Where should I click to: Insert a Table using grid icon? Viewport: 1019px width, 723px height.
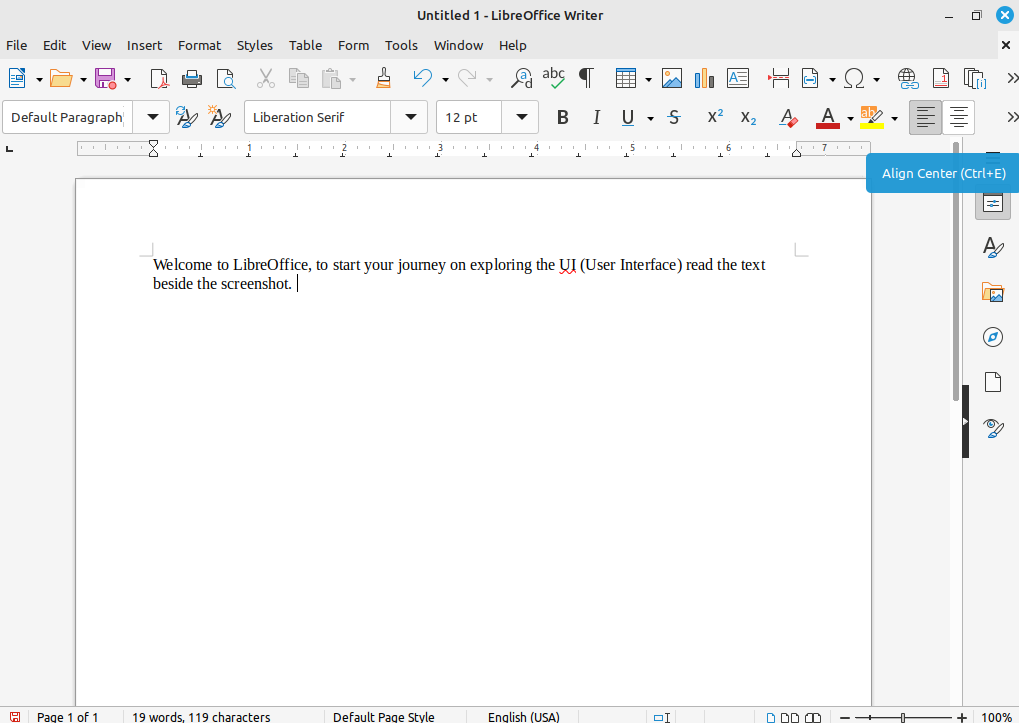626,79
